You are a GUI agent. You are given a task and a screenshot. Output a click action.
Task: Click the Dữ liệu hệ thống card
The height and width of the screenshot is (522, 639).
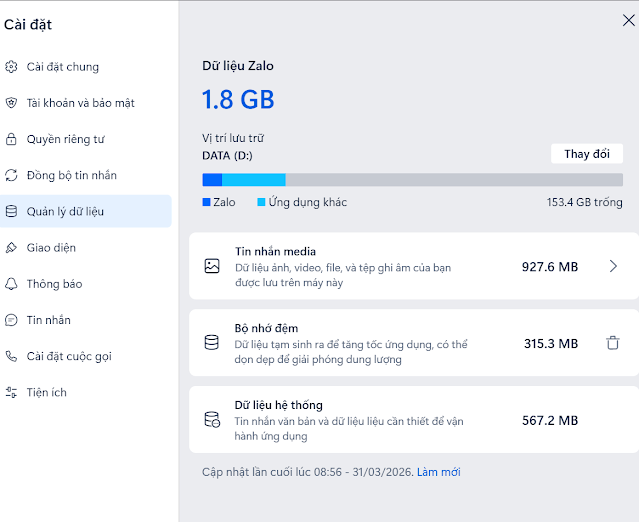pyautogui.click(x=414, y=420)
